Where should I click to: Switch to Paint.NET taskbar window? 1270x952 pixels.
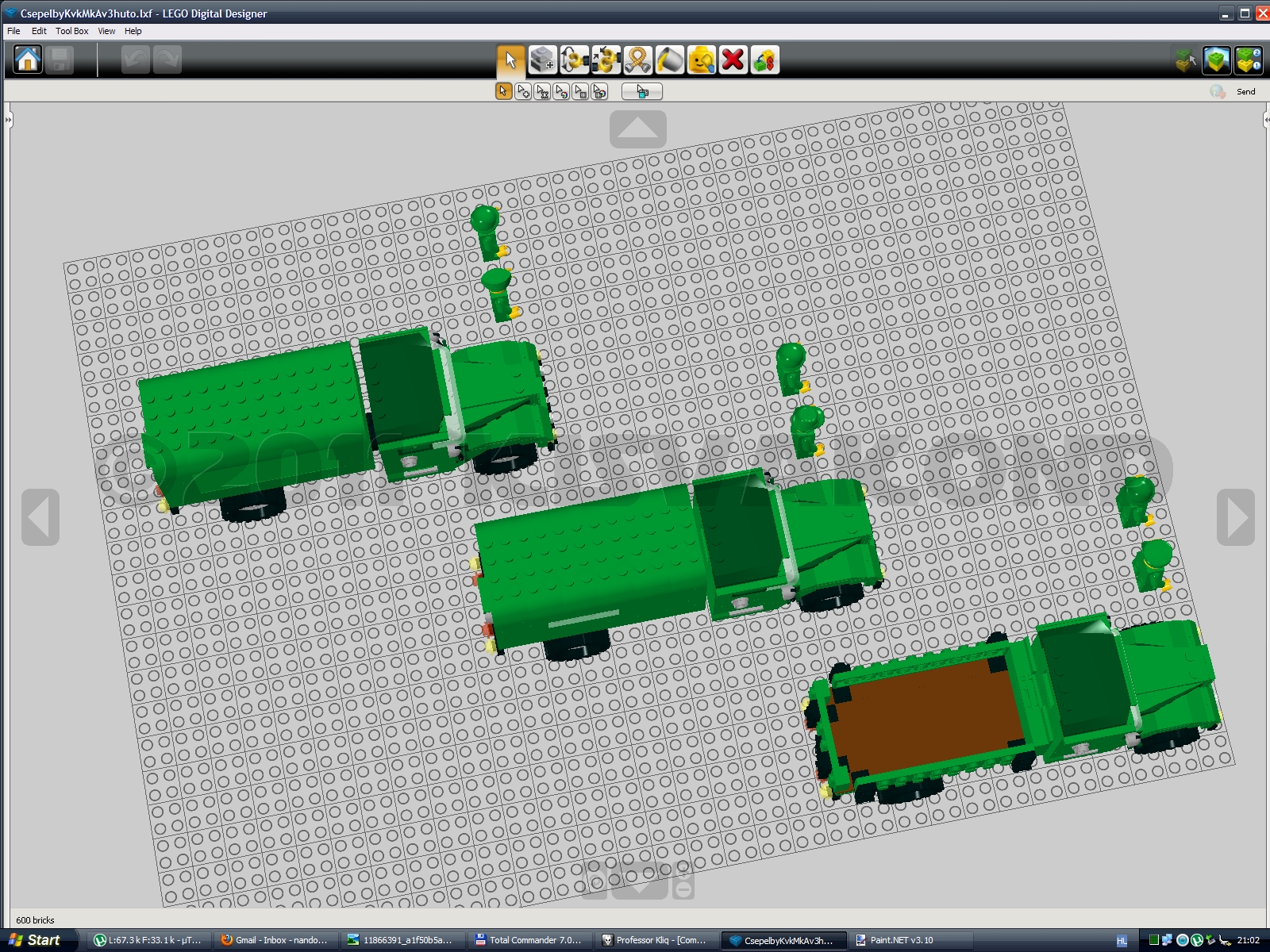(909, 940)
